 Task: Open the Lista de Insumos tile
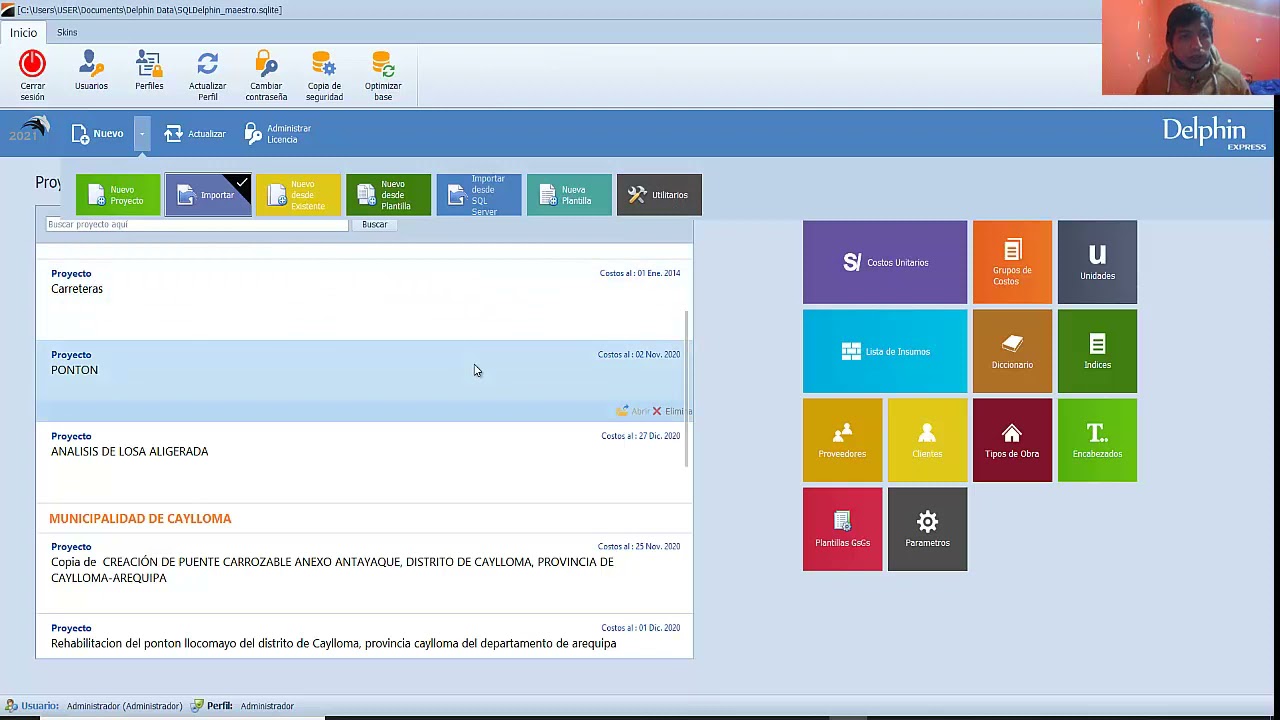(885, 351)
